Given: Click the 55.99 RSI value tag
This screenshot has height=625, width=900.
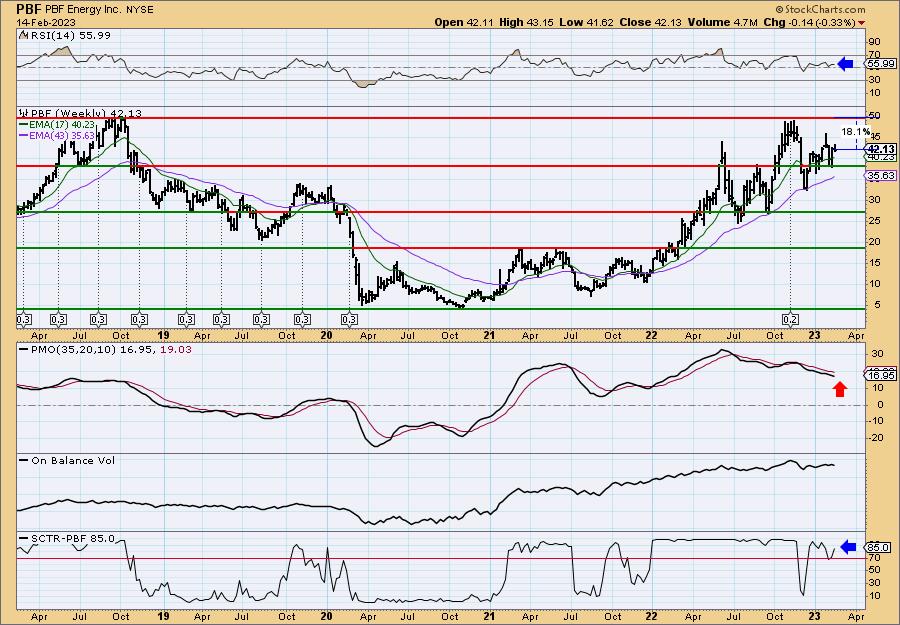Looking at the screenshot, I should coord(881,64).
